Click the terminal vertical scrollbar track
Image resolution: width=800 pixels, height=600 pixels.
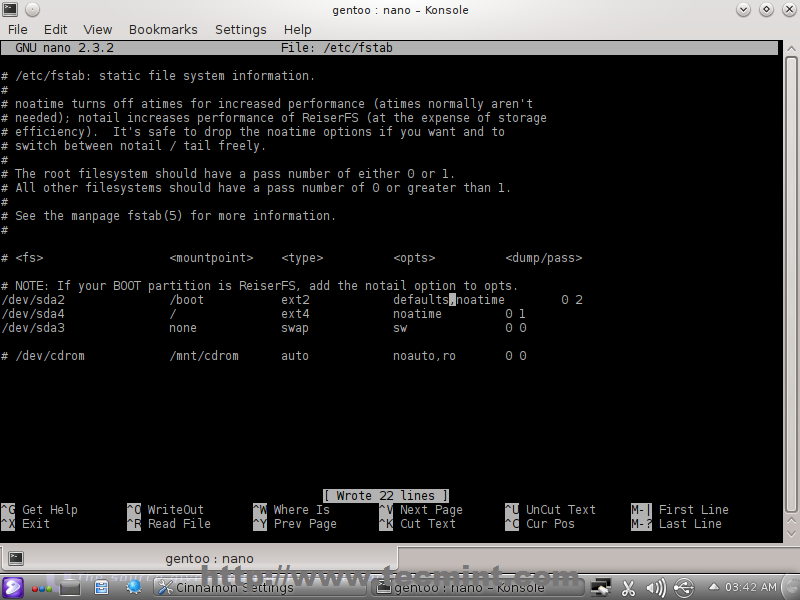[x=791, y=283]
